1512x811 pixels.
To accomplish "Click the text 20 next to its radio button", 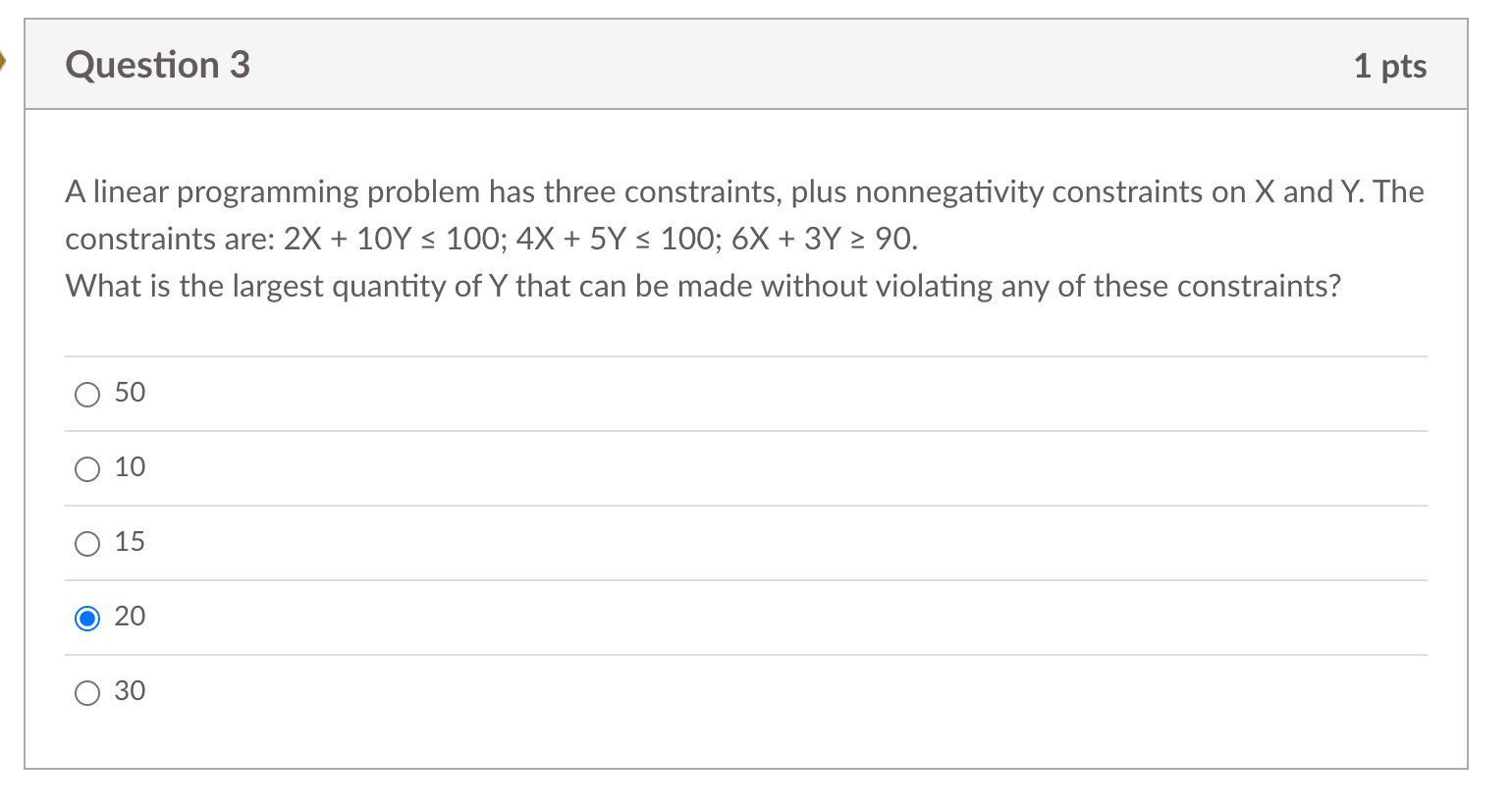I will point(131,616).
